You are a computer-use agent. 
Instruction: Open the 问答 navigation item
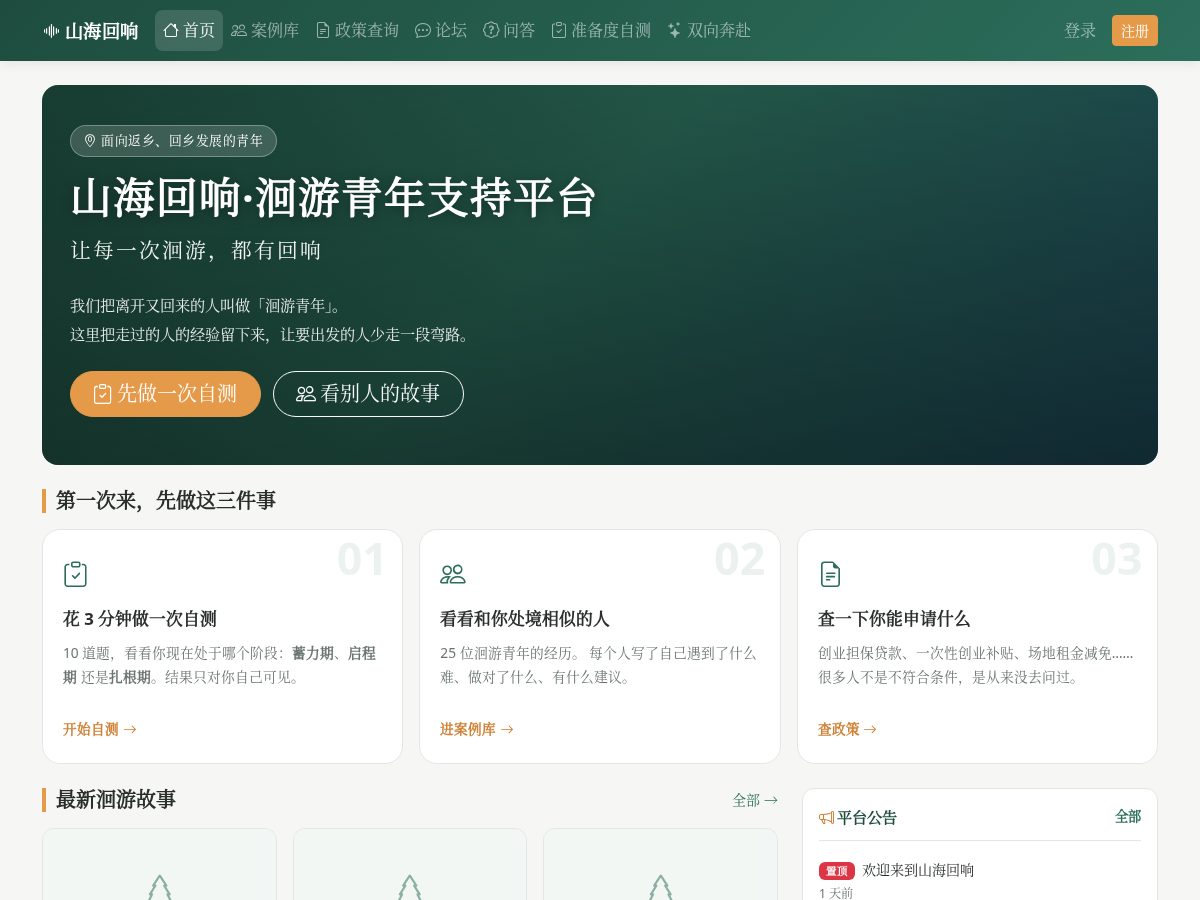point(509,30)
